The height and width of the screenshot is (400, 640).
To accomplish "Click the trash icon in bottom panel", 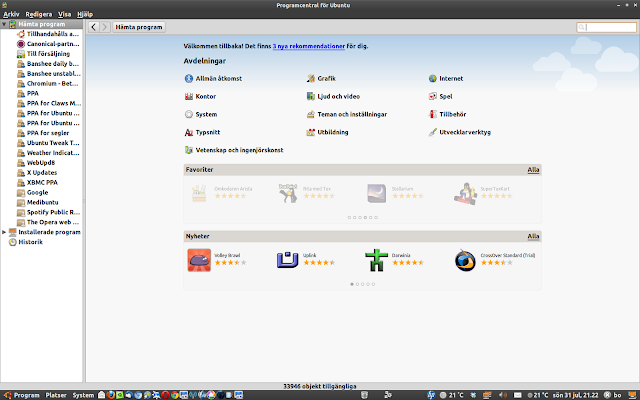I will pyautogui.click(x=364, y=395).
